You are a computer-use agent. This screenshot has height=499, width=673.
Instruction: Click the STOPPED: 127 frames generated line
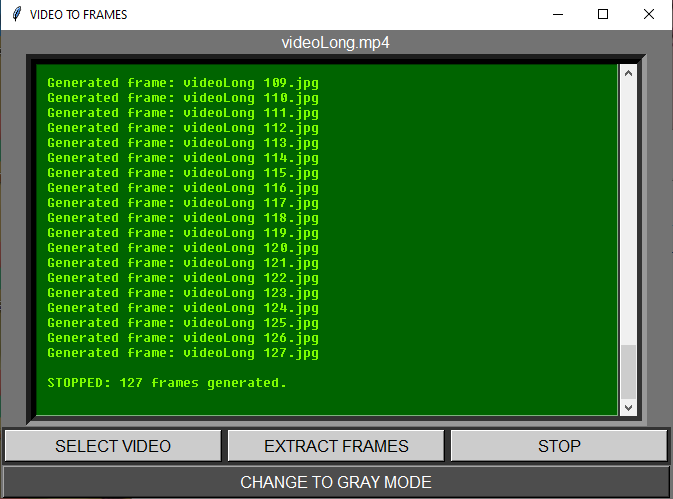point(167,383)
